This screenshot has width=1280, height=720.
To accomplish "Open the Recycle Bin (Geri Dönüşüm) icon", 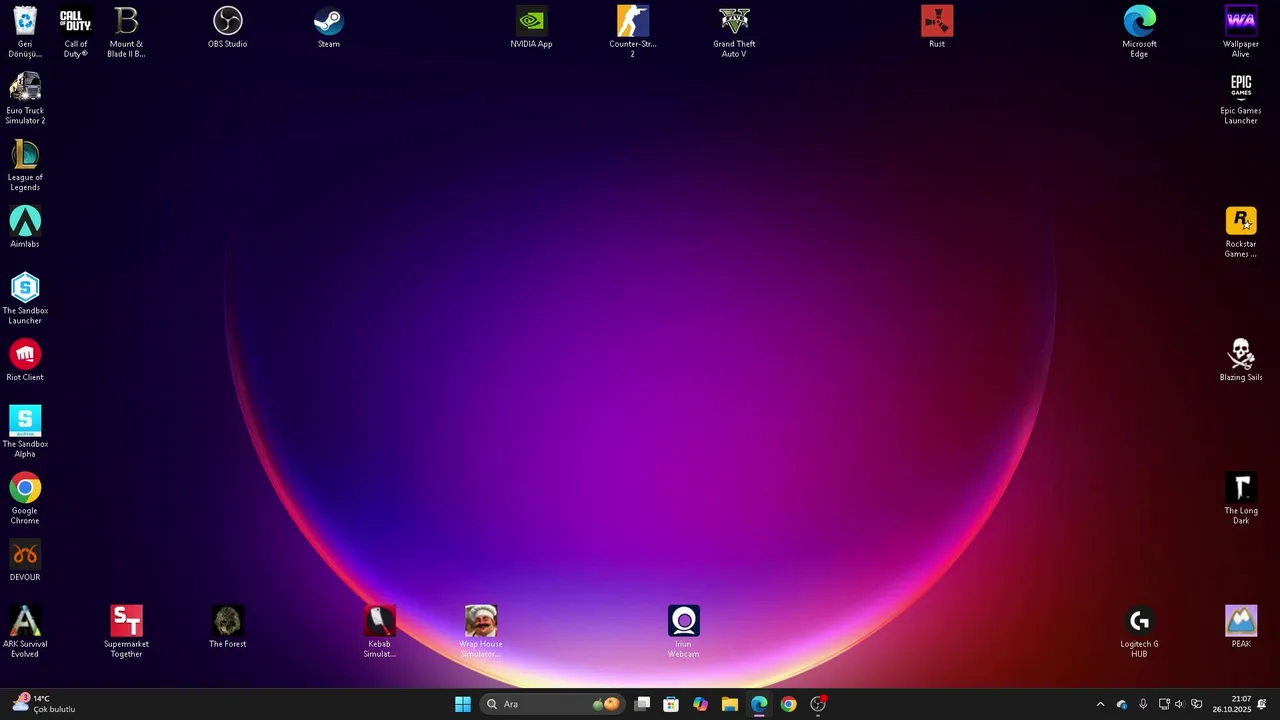I will [x=25, y=32].
